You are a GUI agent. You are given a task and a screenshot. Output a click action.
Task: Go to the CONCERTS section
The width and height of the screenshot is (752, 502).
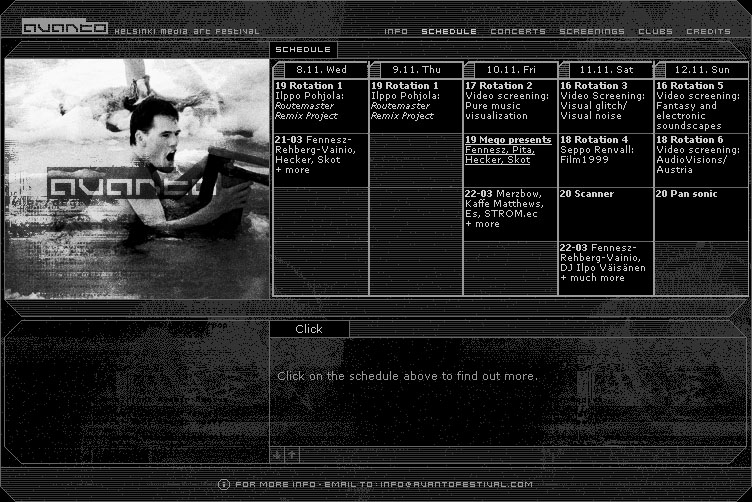(x=518, y=31)
